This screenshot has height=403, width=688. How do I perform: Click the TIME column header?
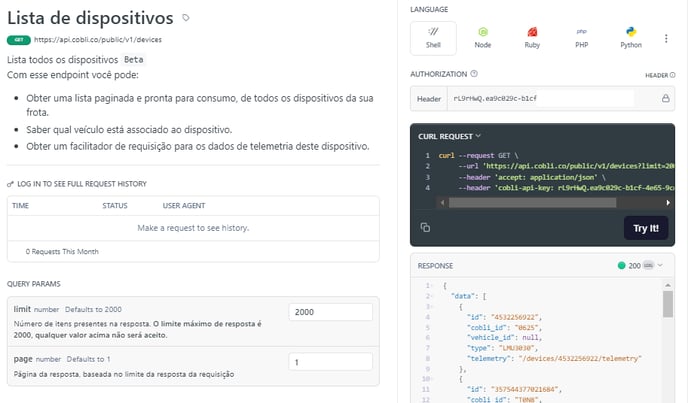(20, 205)
